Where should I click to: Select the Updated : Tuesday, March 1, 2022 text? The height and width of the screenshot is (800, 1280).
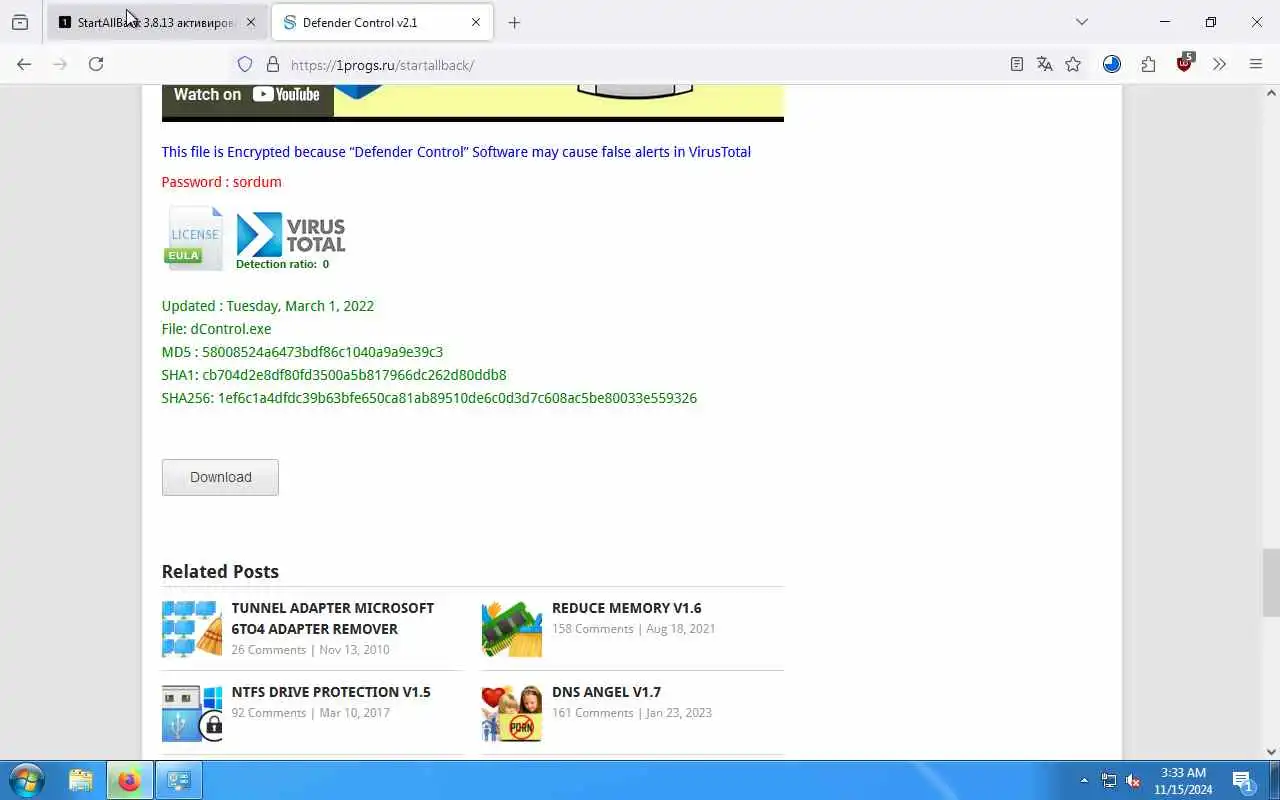[x=268, y=306]
